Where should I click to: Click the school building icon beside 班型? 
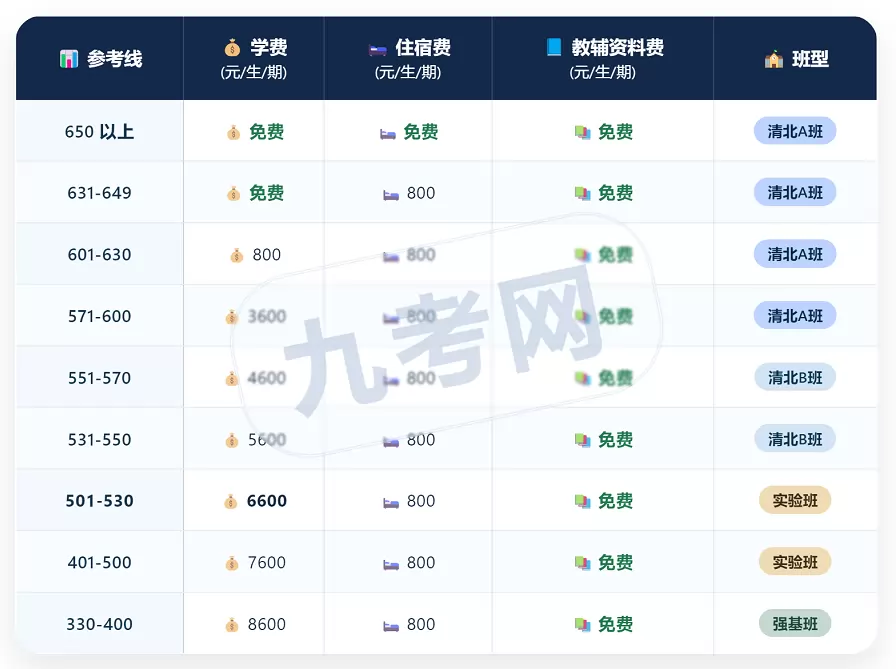point(774,59)
